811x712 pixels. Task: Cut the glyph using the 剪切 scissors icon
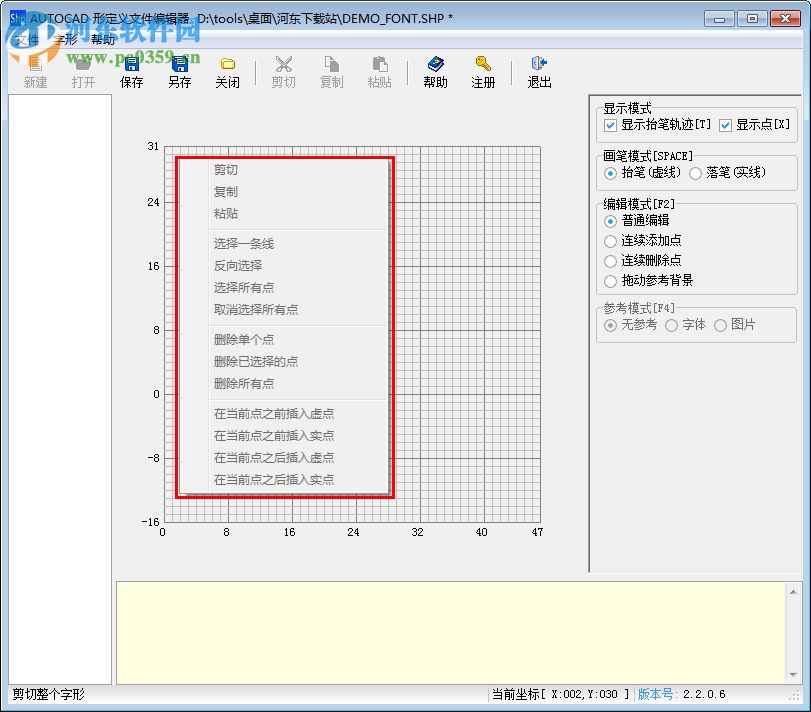282,70
